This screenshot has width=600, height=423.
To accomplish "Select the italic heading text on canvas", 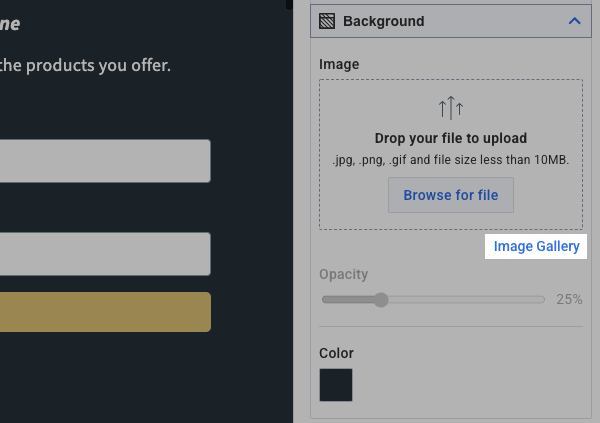I will [10, 23].
